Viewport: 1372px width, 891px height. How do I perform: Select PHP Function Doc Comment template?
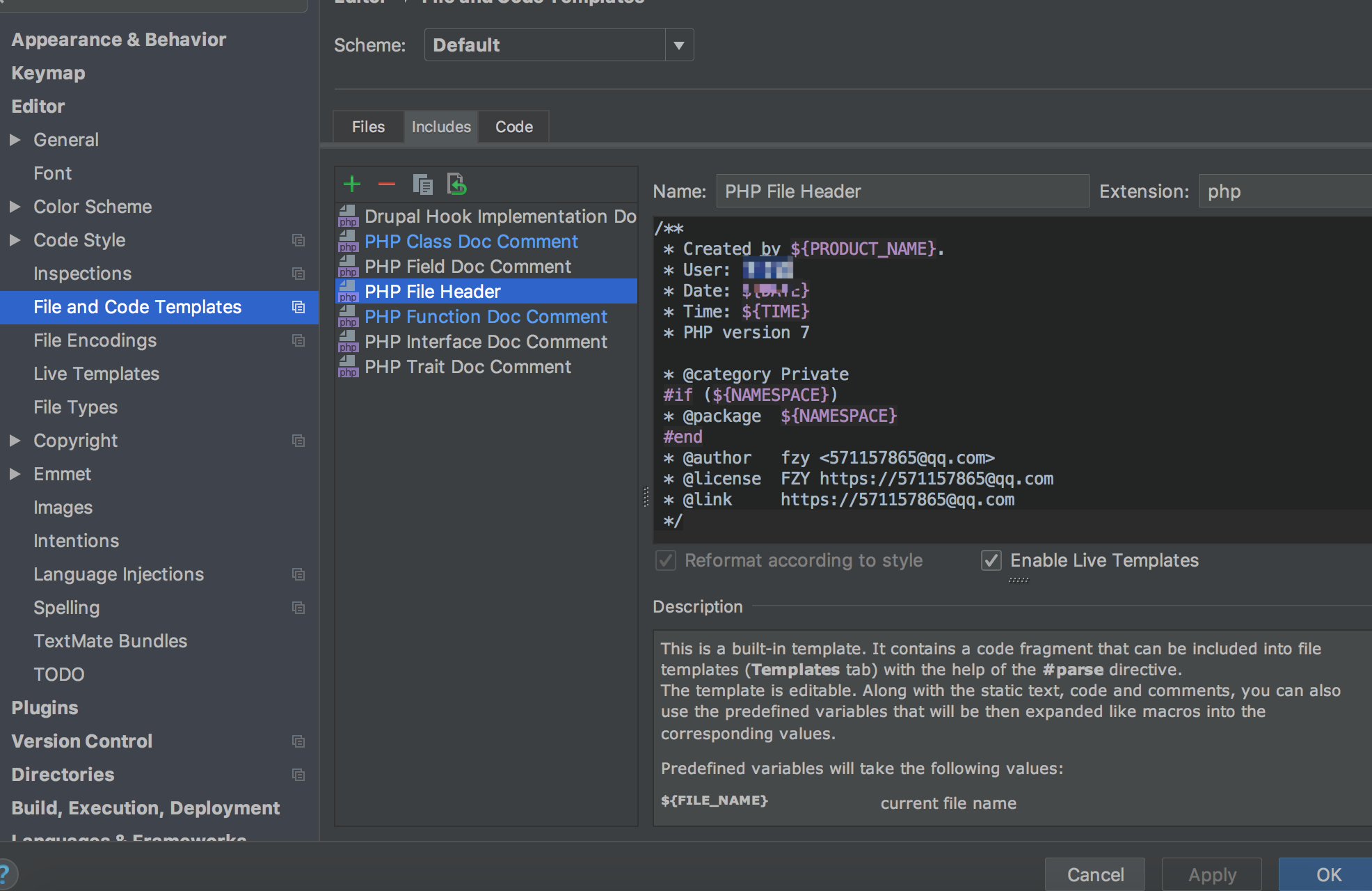pyautogui.click(x=486, y=317)
